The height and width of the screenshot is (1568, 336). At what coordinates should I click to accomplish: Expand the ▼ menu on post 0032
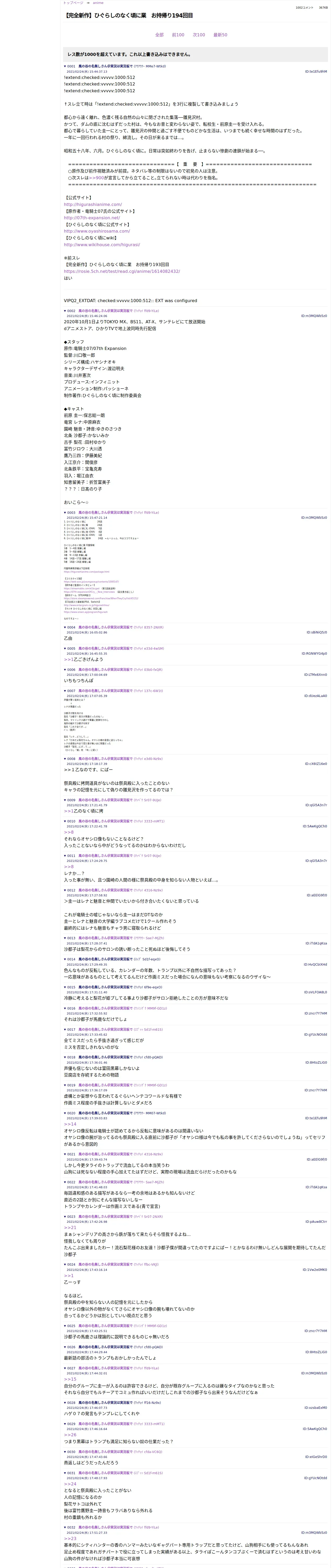click(65, 1527)
